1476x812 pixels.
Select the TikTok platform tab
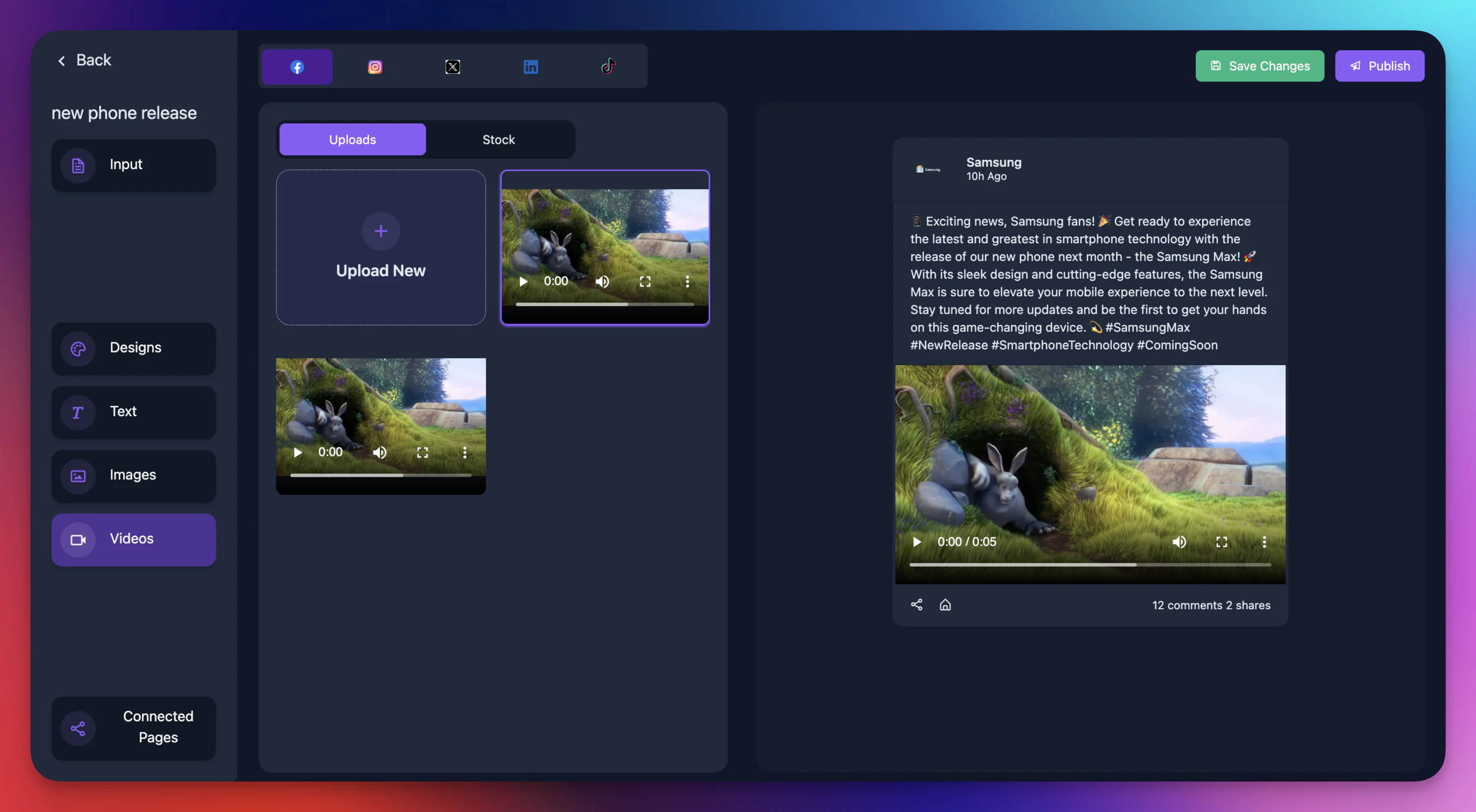tap(608, 66)
